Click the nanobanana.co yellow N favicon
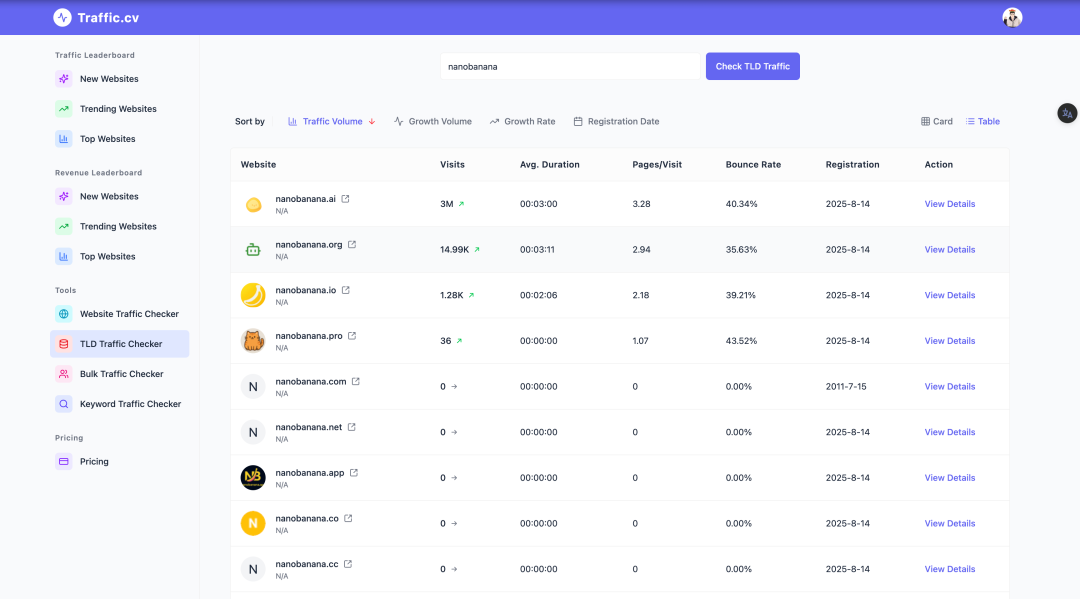Screen dimensions: 1080x599 click(x=253, y=523)
